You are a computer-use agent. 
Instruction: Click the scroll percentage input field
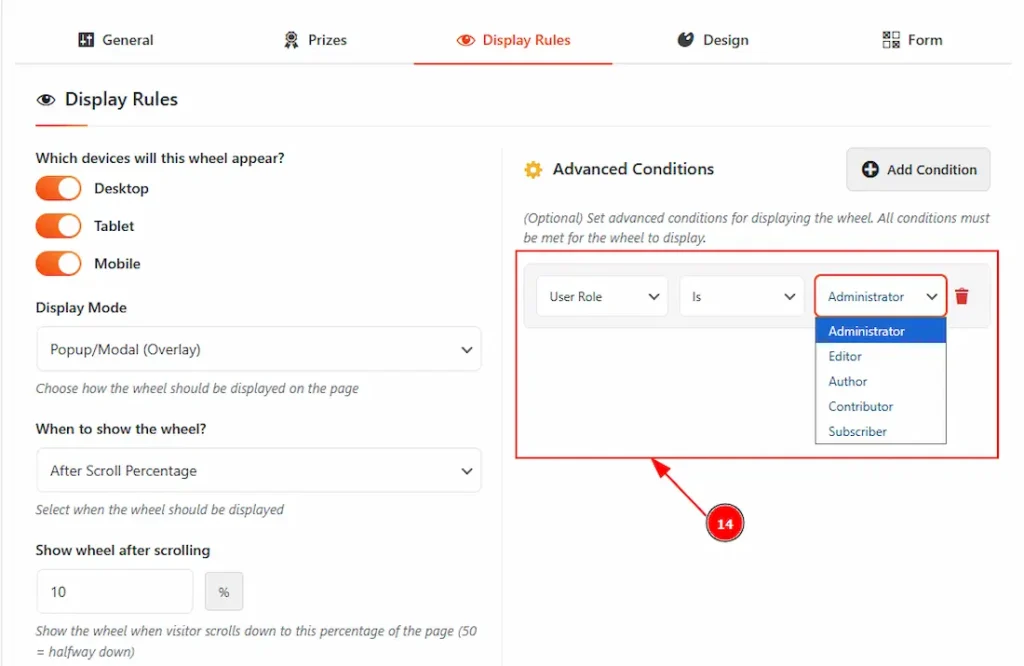(x=114, y=592)
